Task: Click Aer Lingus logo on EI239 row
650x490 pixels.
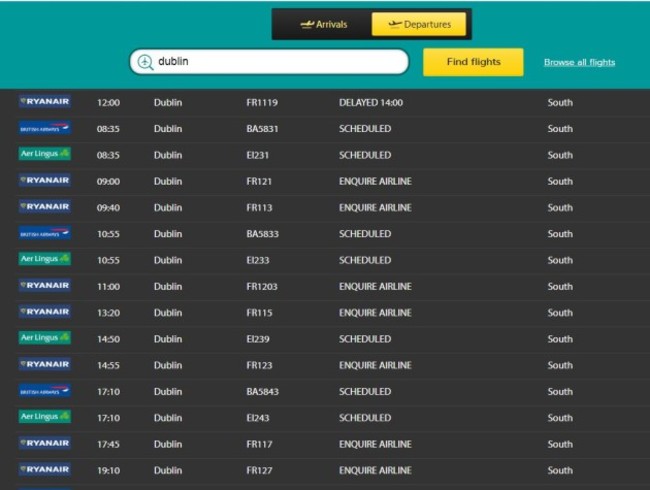Action: coord(45,338)
